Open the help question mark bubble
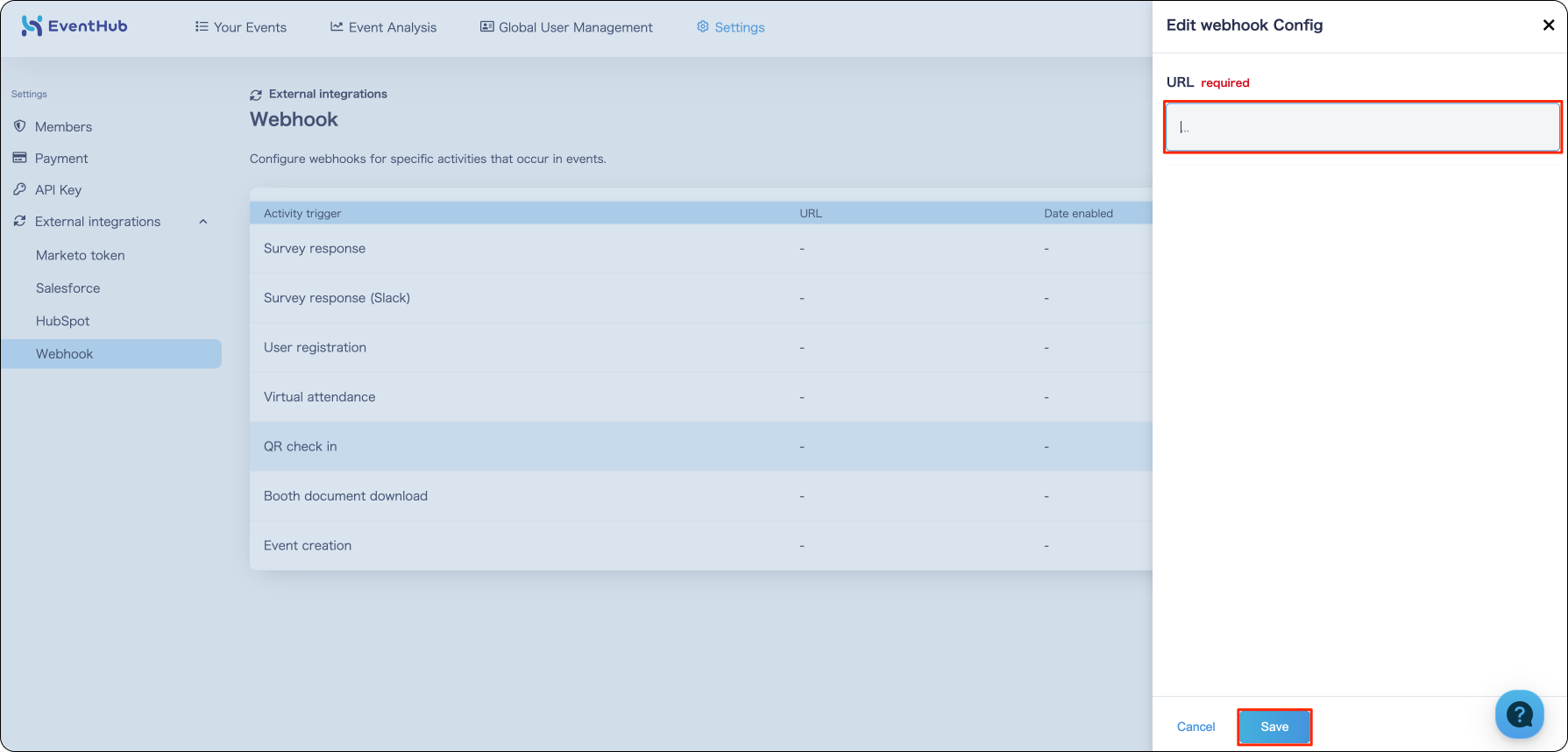Screen dimensions: 1568x752 pos(1519,714)
